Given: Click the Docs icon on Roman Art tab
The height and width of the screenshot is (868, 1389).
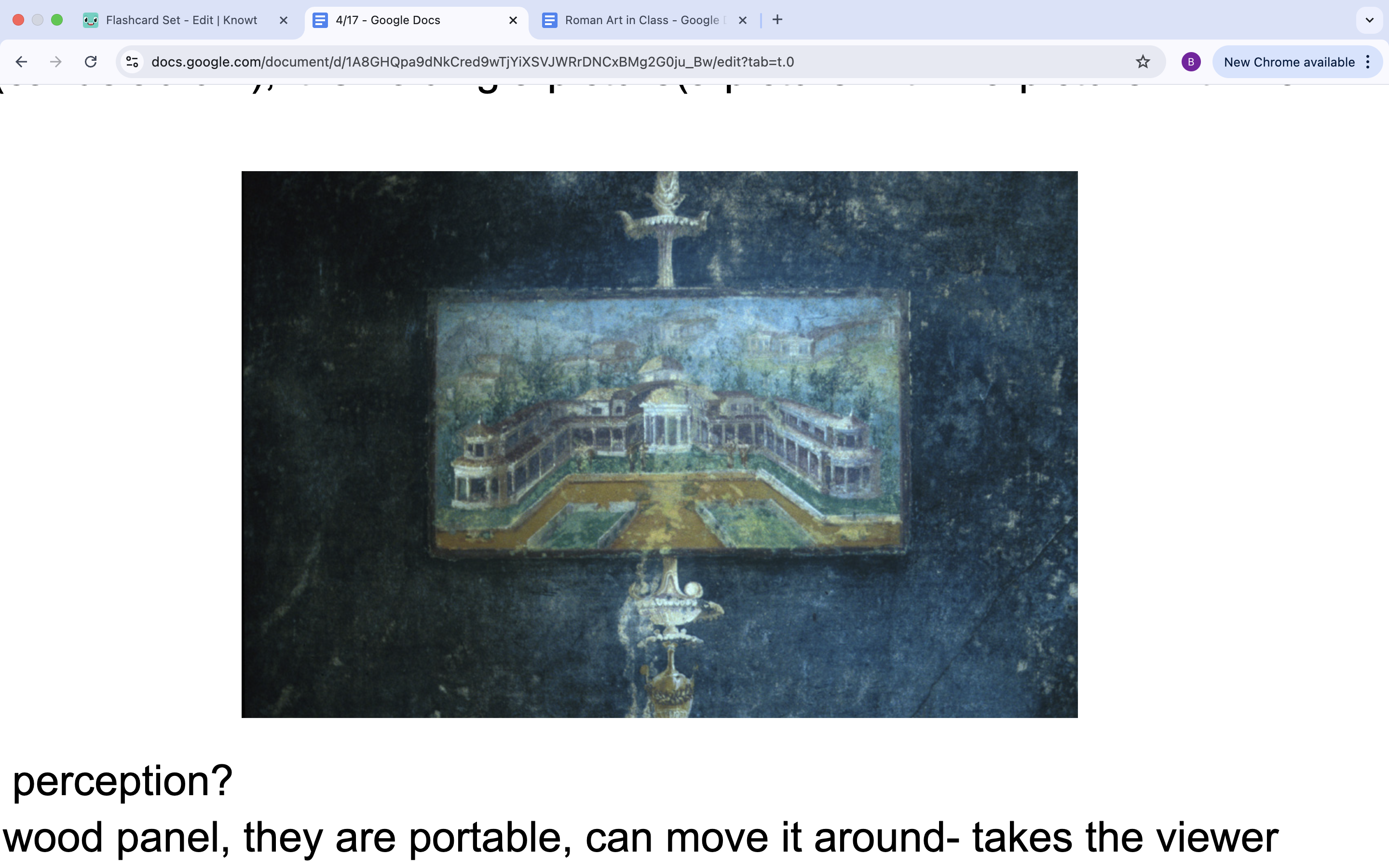Looking at the screenshot, I should (x=550, y=21).
